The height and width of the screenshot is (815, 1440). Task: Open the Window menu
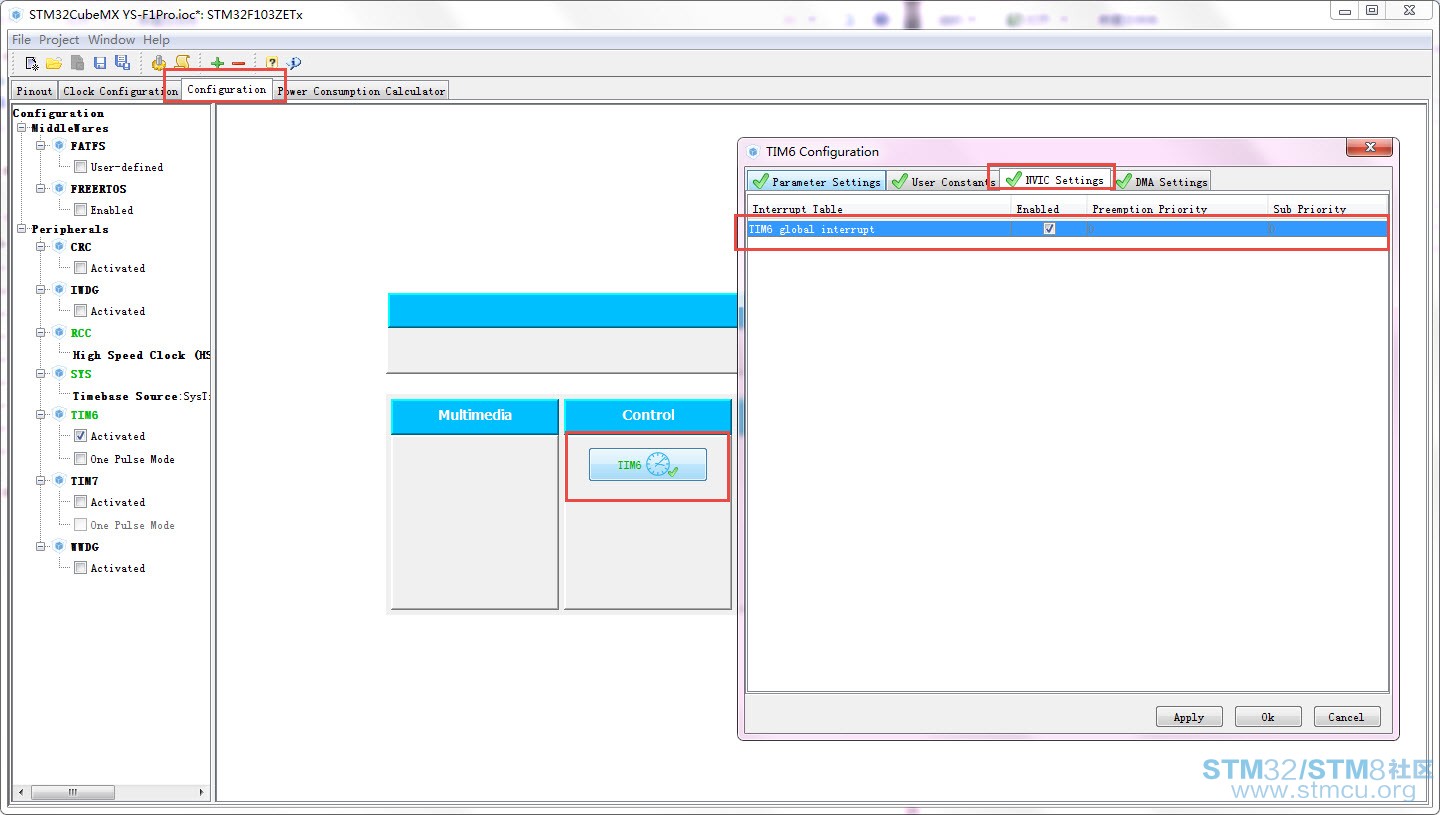coord(111,40)
